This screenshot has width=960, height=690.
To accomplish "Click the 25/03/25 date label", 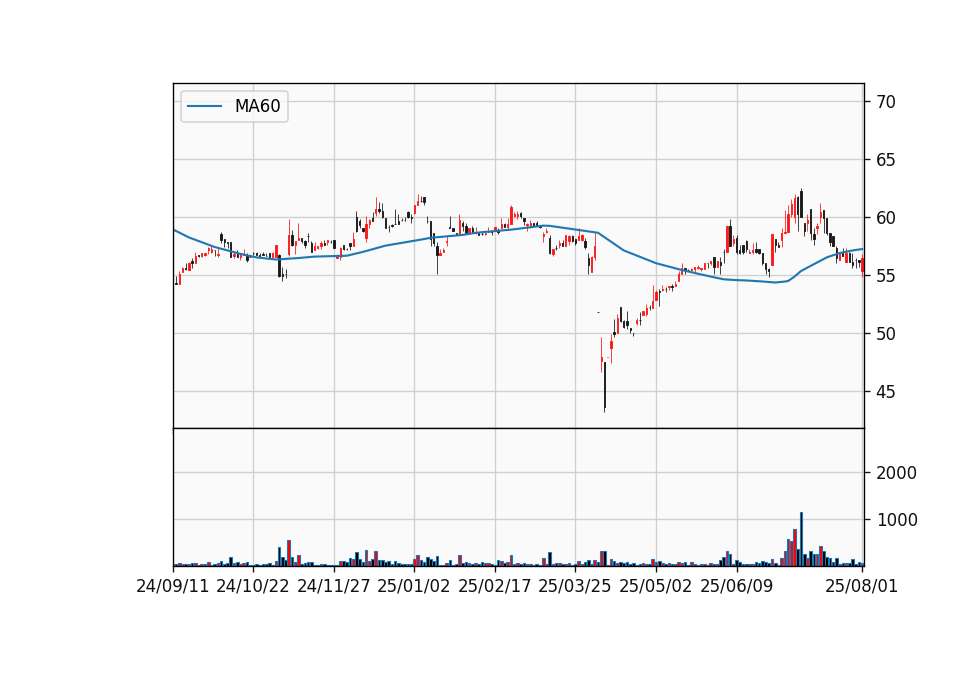I will [x=575, y=586].
